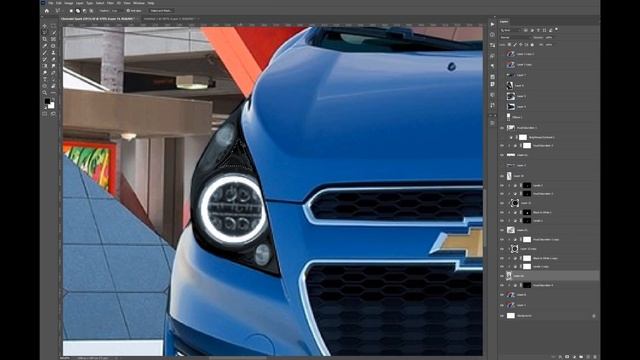
Task: Click New adjustment layer icon
Action: click(x=574, y=357)
